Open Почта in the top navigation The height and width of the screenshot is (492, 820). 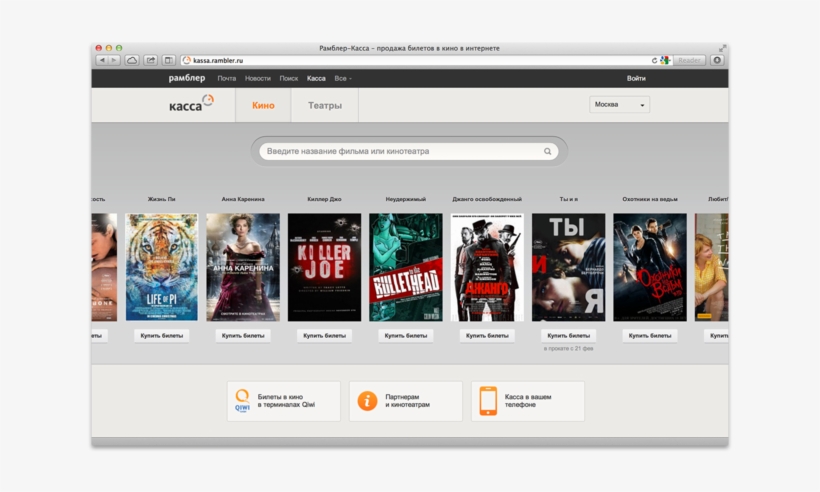(226, 78)
